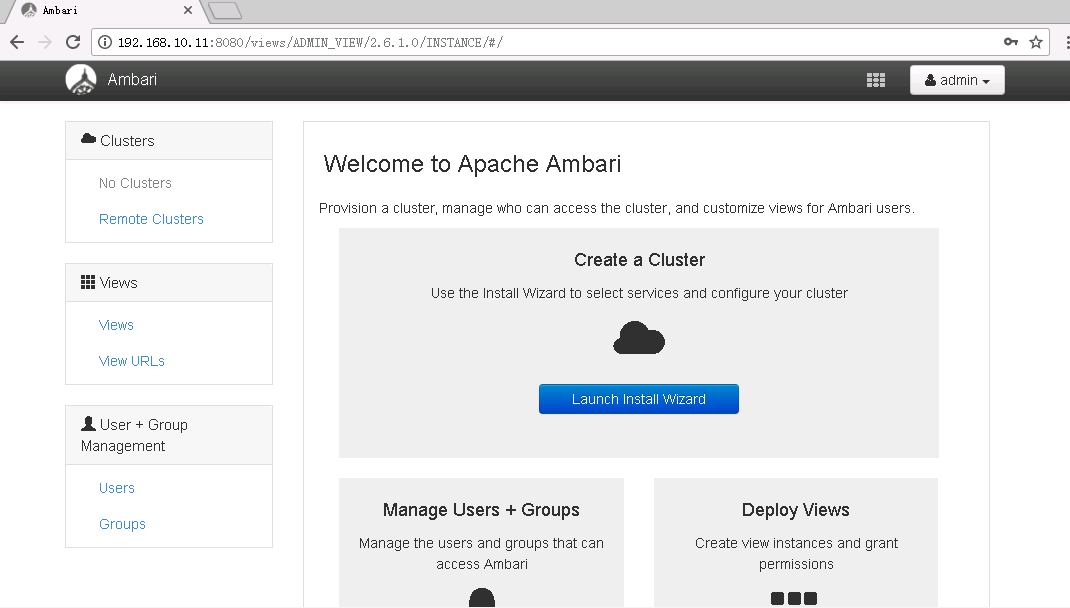Close the Ambari browser tab
This screenshot has height=608, width=1070.
(x=188, y=10)
